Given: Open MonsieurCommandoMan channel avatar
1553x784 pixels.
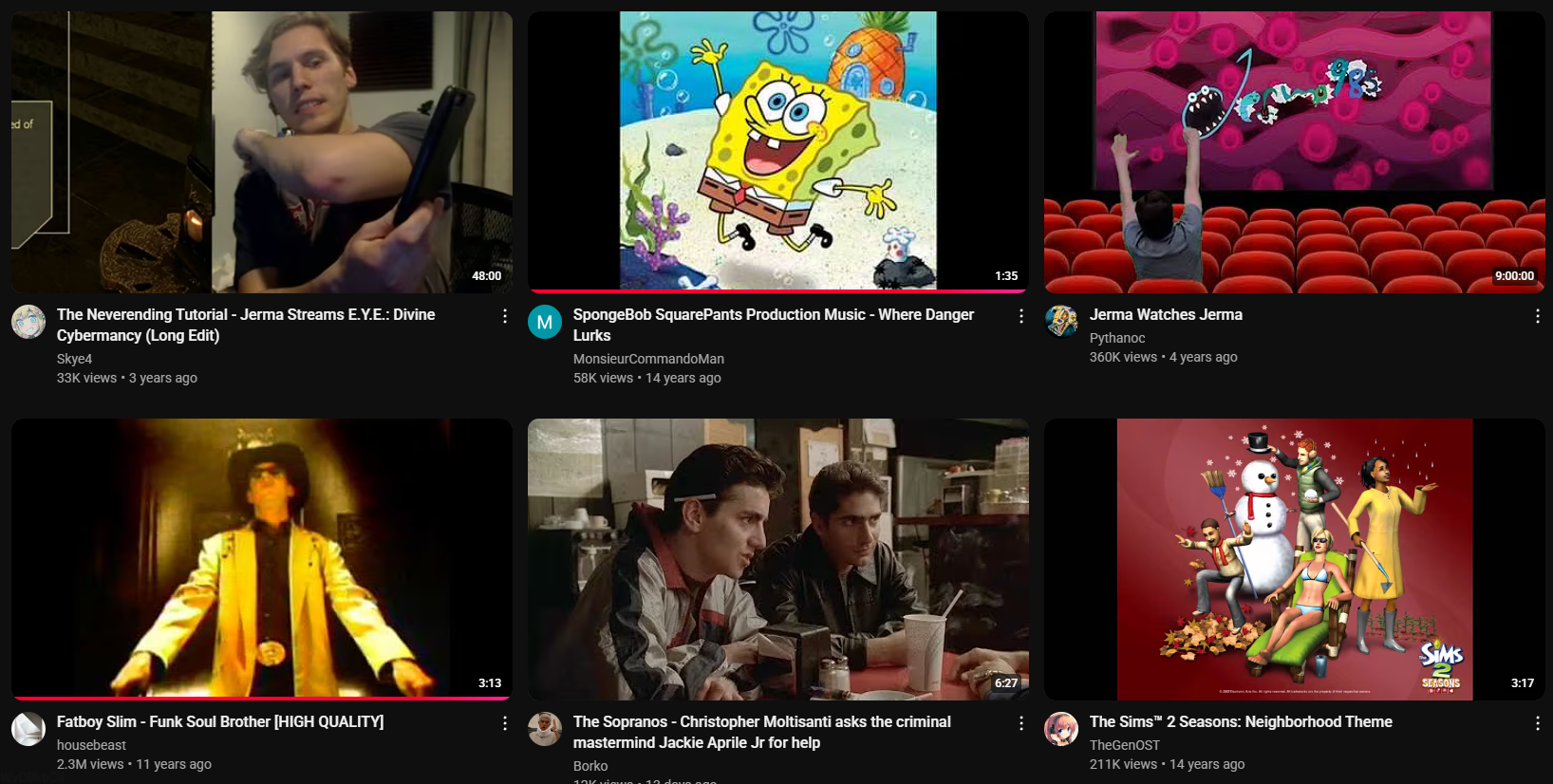Looking at the screenshot, I should [545, 322].
